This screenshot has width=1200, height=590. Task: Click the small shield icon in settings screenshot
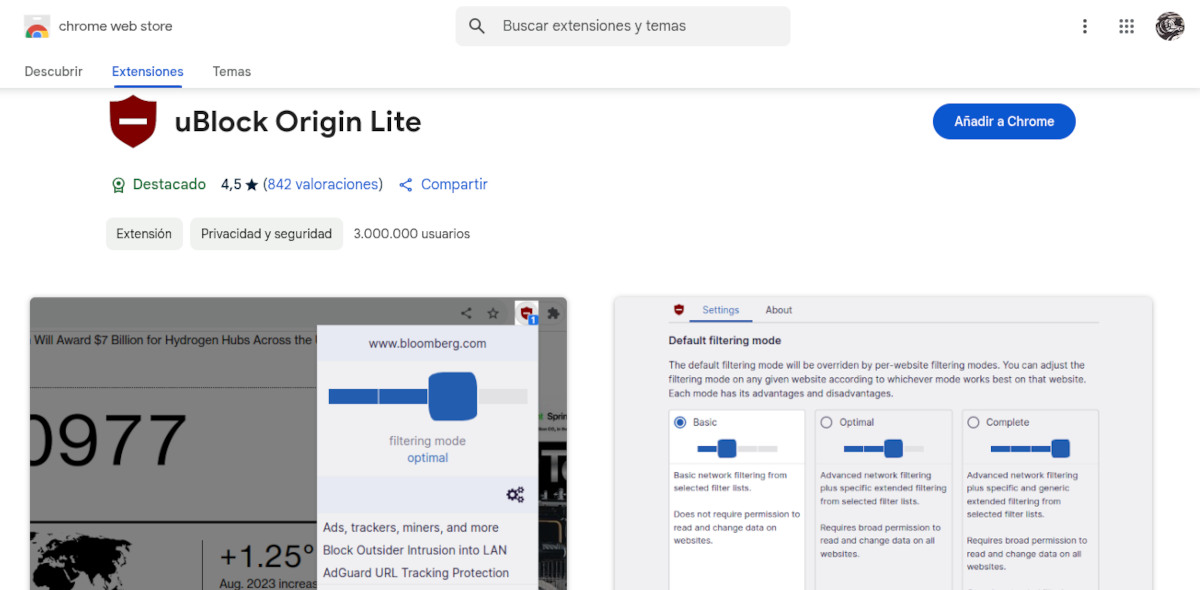pos(679,310)
